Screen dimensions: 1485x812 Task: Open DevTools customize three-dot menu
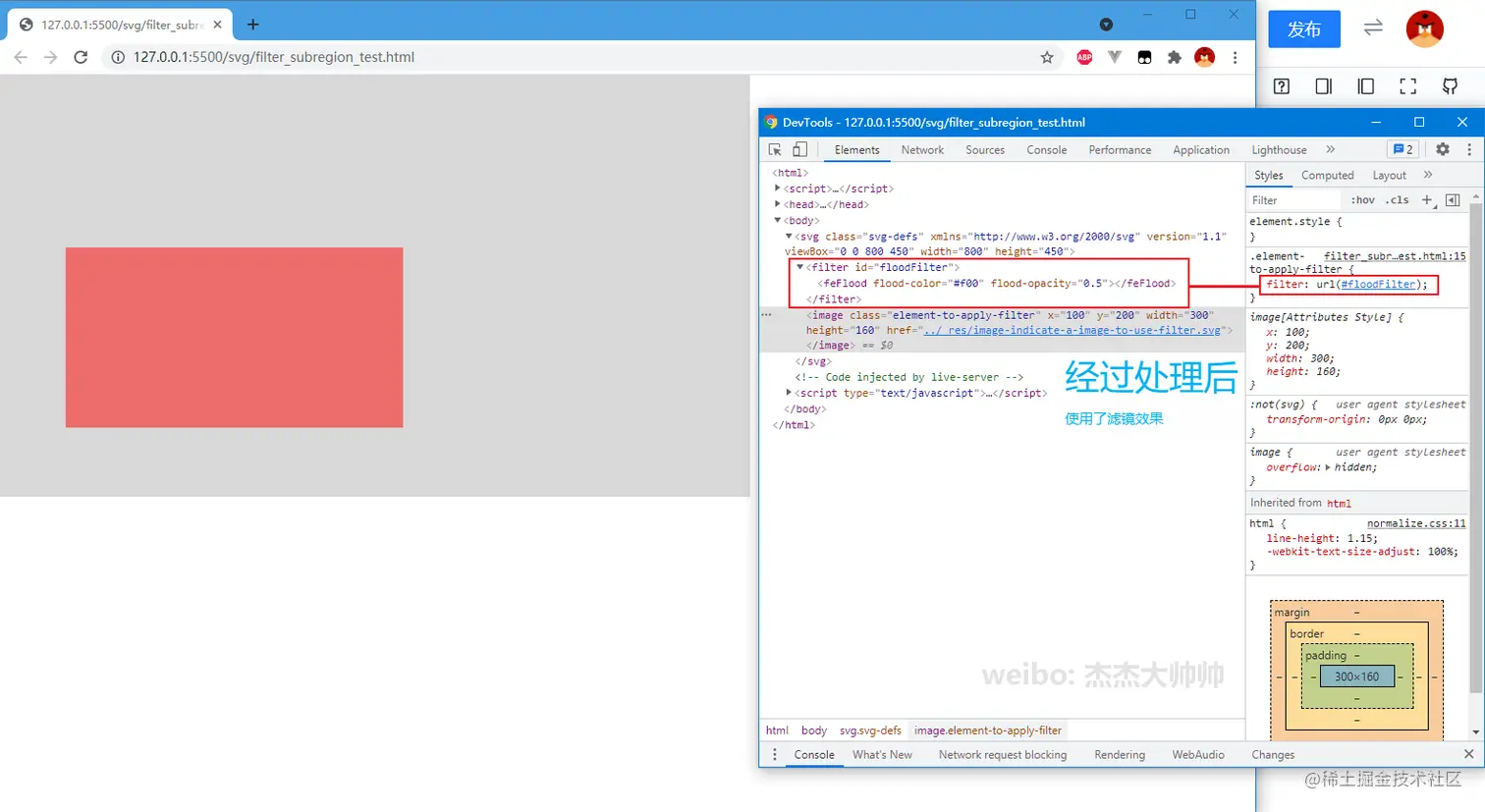[1469, 149]
